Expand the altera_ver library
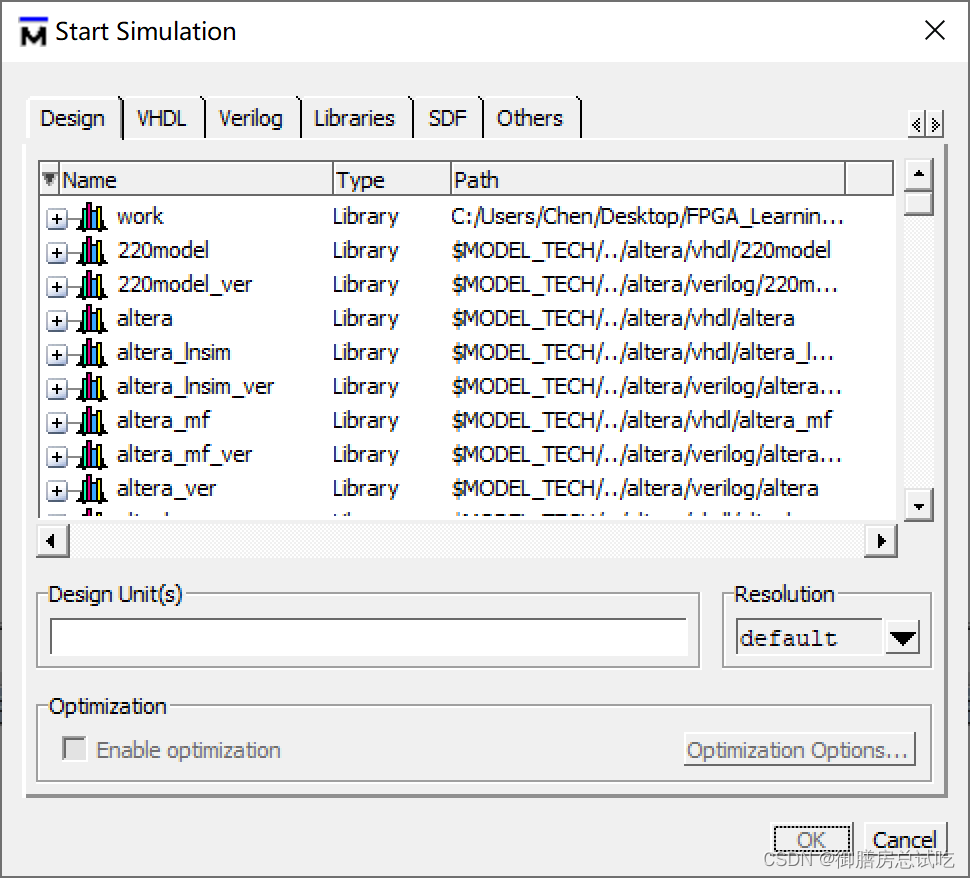970x878 pixels. click(56, 491)
